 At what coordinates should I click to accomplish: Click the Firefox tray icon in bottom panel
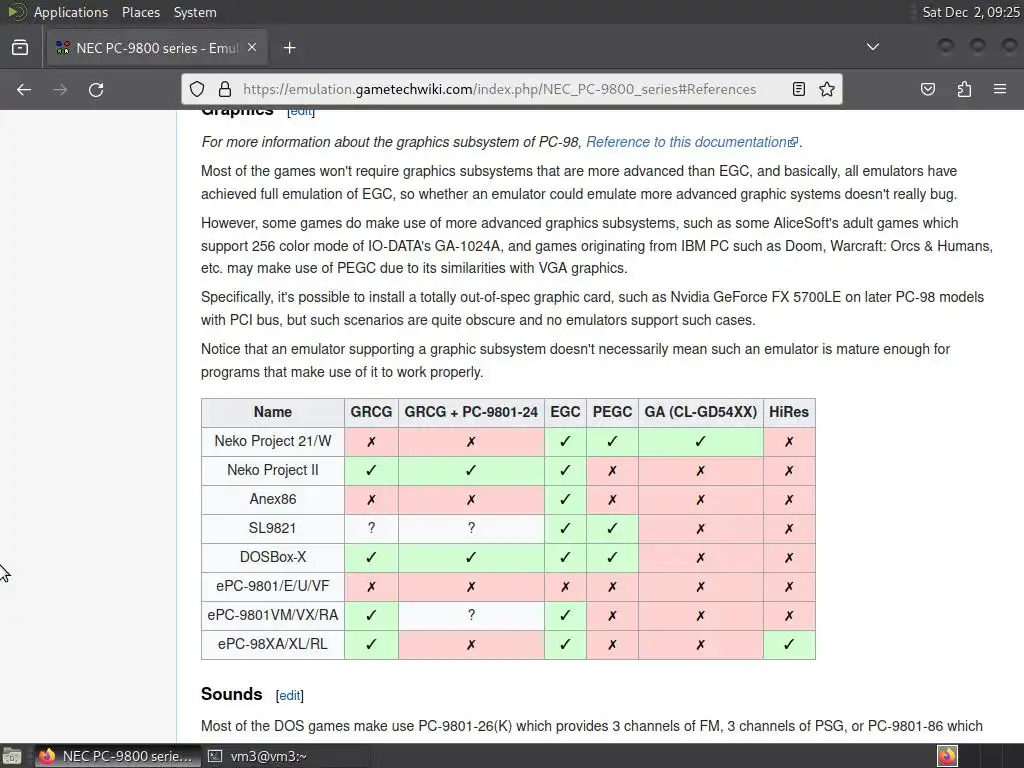(947, 756)
